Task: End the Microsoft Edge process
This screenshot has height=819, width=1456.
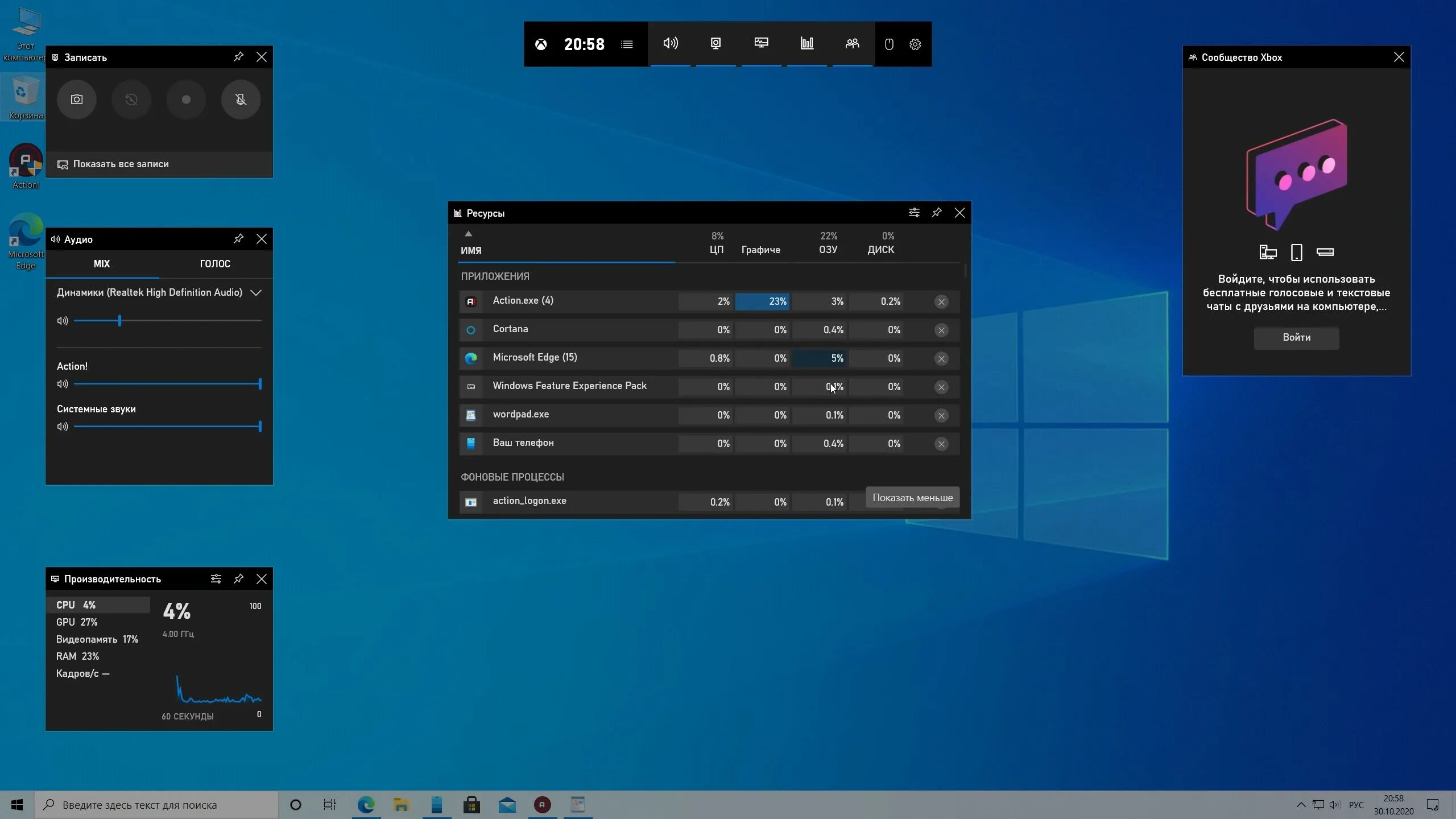Action: 941,359
